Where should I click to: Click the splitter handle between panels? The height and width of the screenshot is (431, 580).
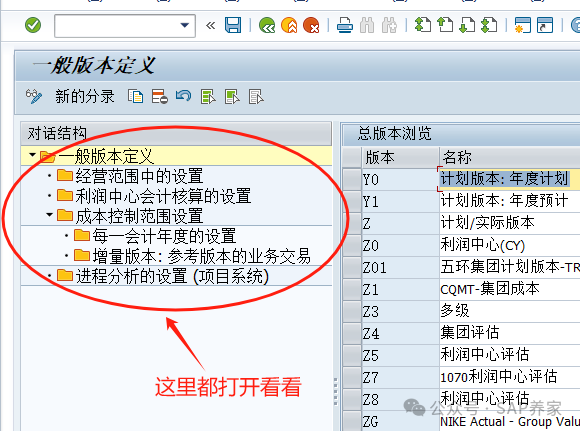tap(335, 391)
